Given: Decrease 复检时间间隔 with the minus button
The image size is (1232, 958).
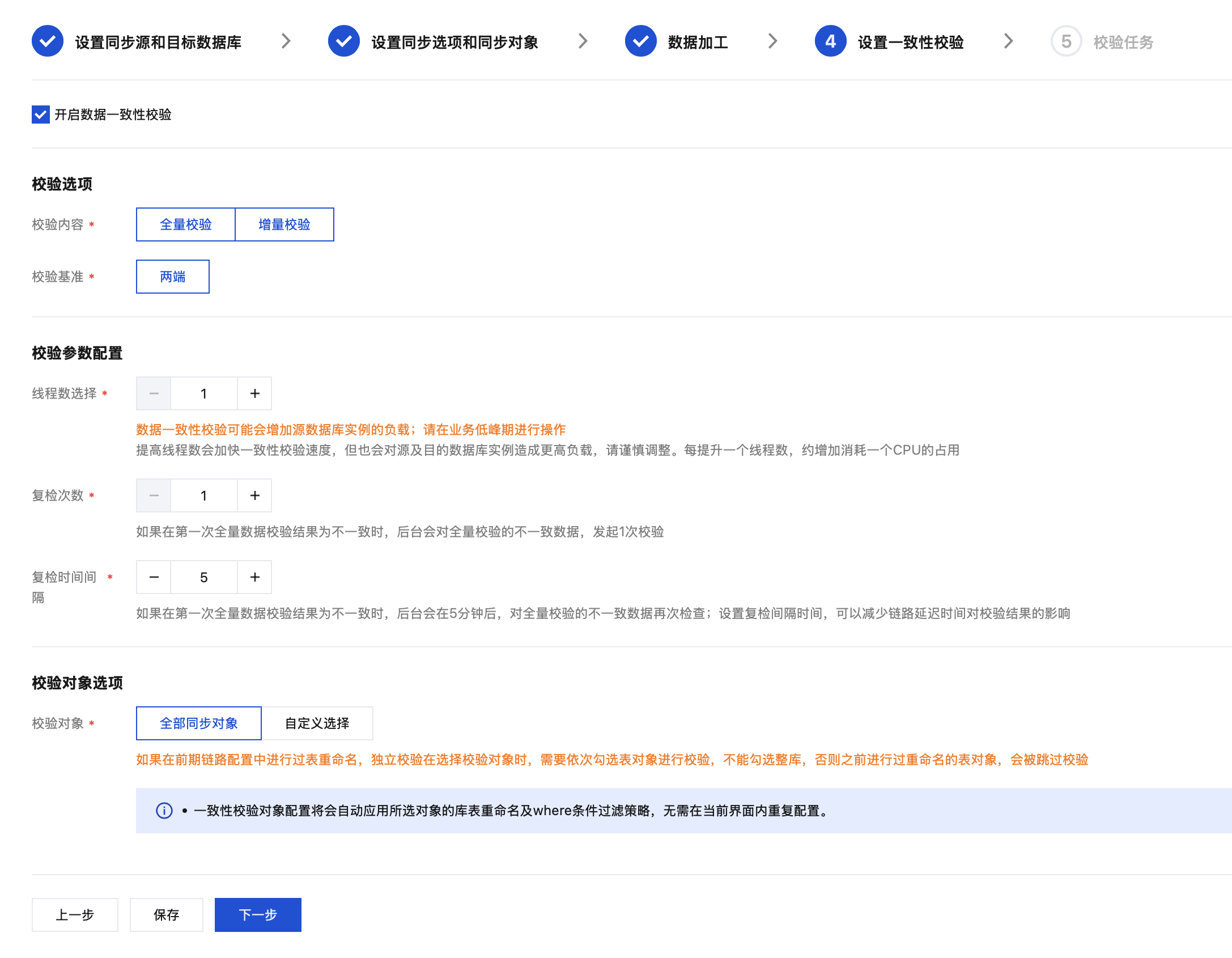Looking at the screenshot, I should pos(154,577).
